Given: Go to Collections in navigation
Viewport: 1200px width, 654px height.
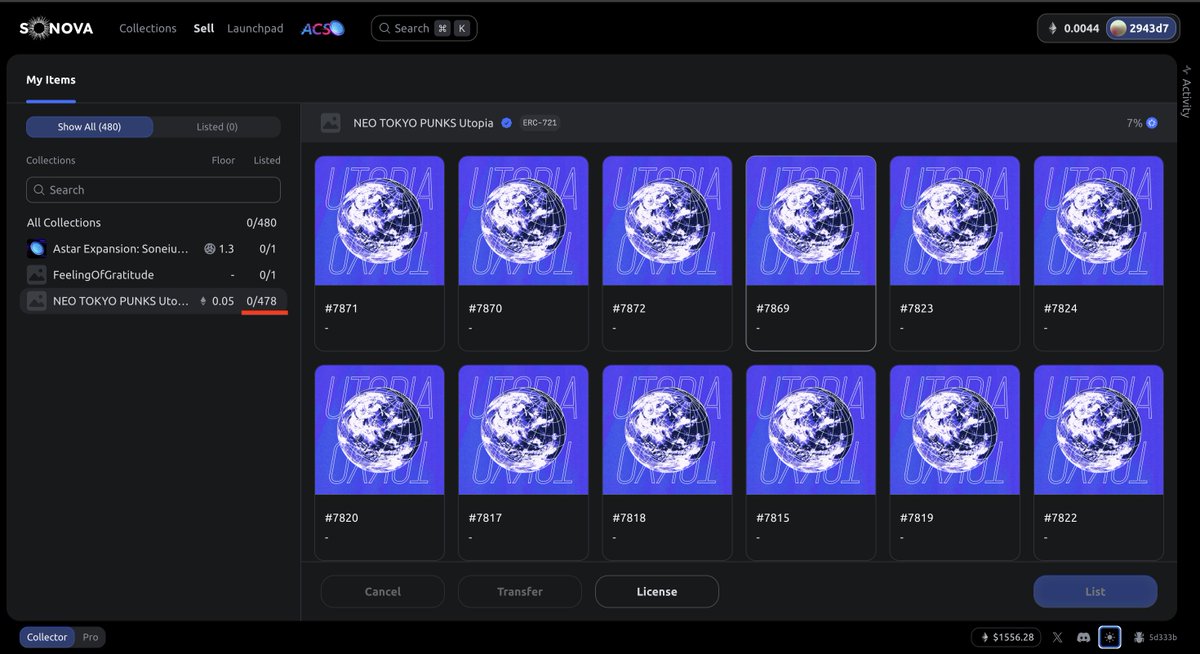Looking at the screenshot, I should click(x=148, y=28).
